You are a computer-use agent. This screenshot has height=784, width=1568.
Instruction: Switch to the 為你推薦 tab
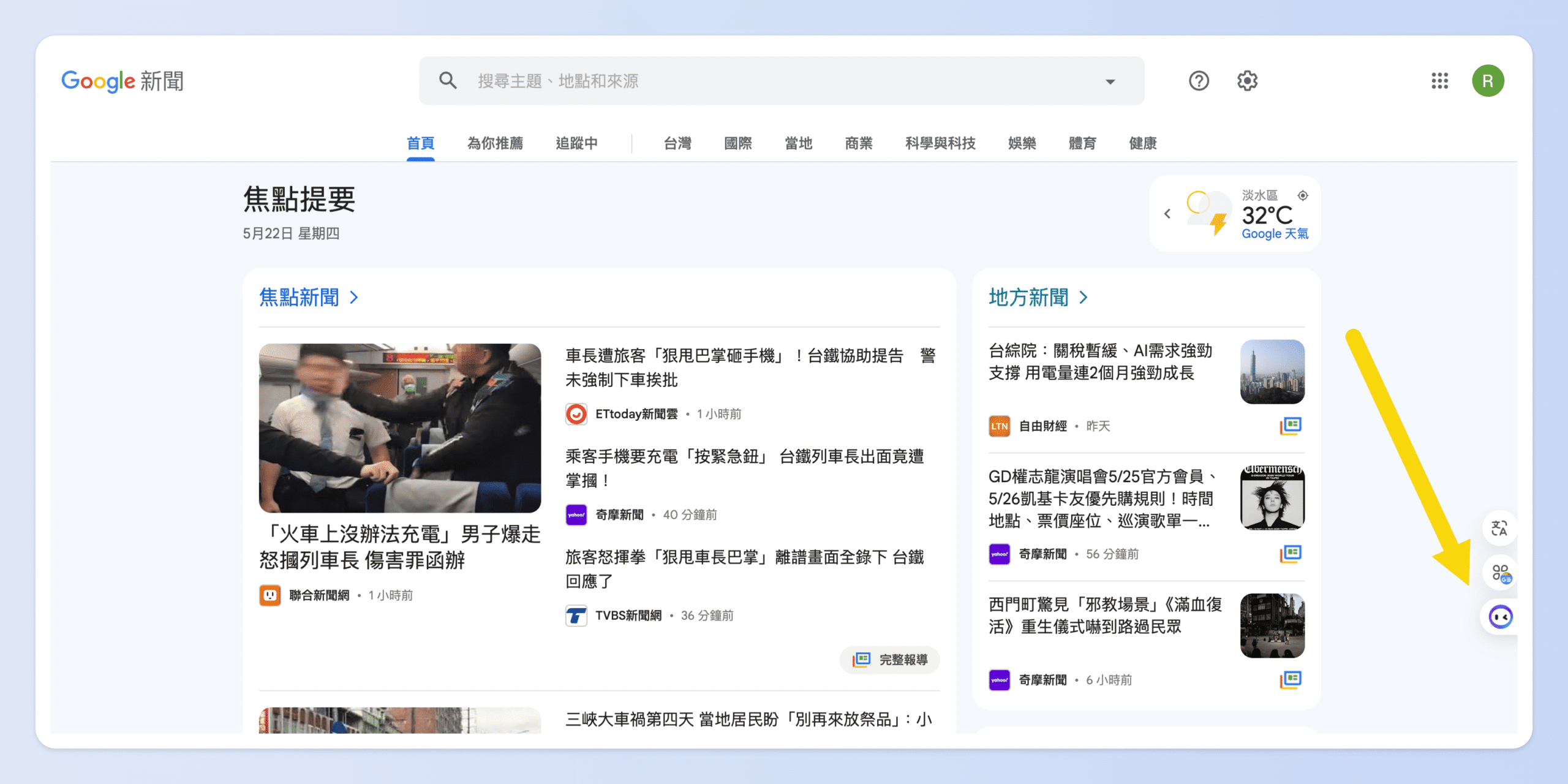[x=495, y=143]
